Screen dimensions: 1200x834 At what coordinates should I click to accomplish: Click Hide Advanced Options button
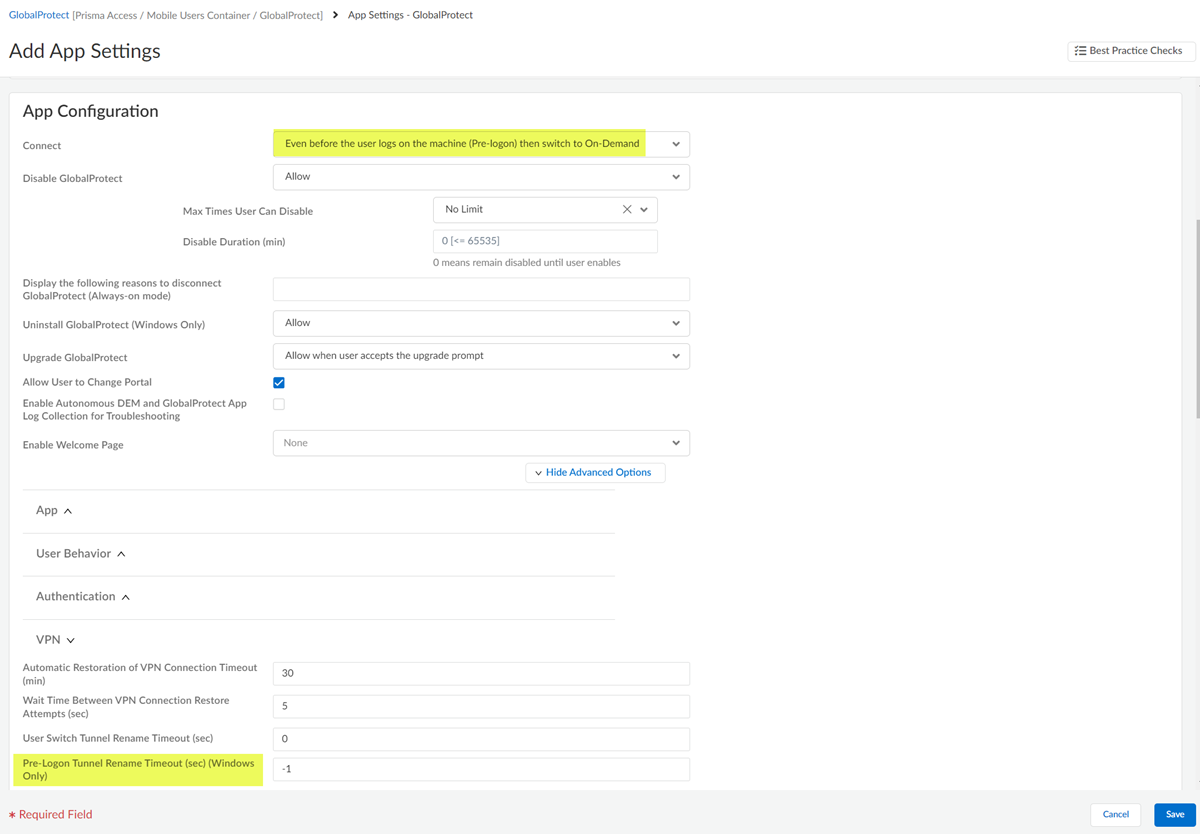click(595, 473)
